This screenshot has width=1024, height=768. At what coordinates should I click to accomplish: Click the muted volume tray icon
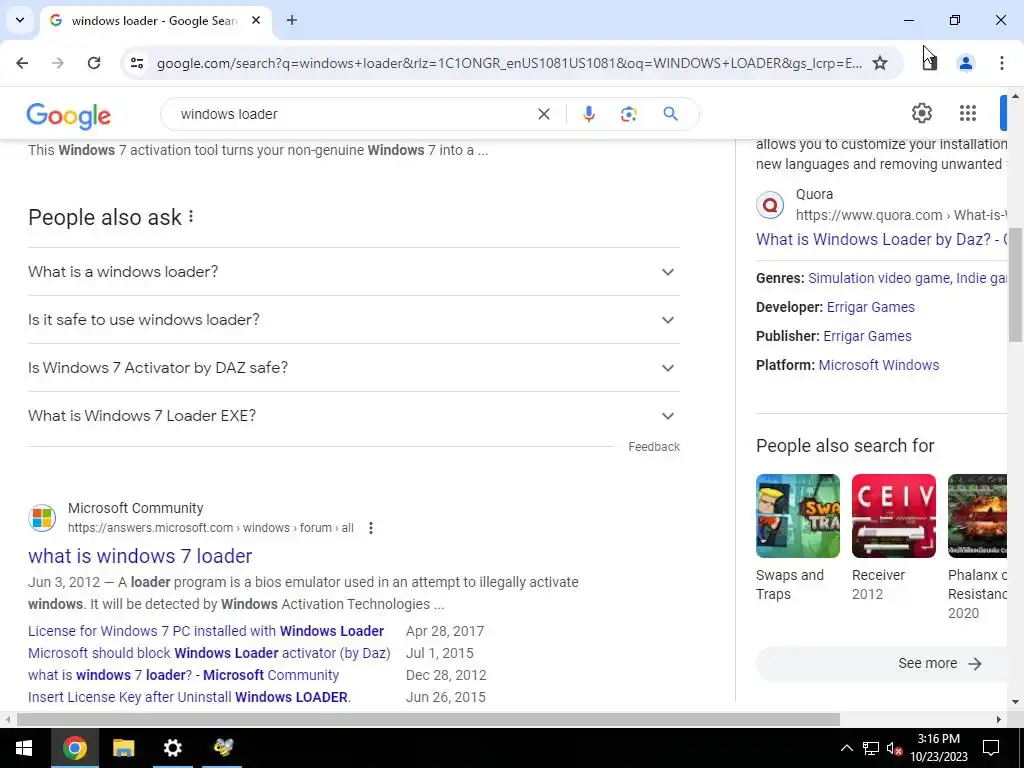pos(895,748)
